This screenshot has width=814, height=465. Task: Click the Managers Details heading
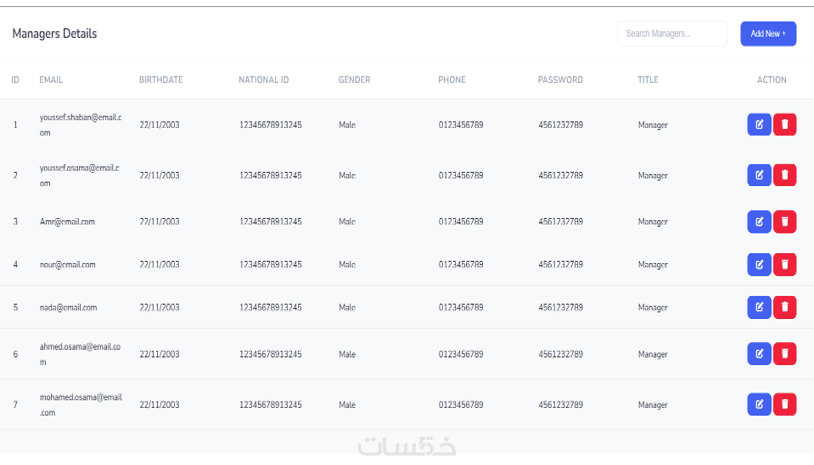click(54, 34)
